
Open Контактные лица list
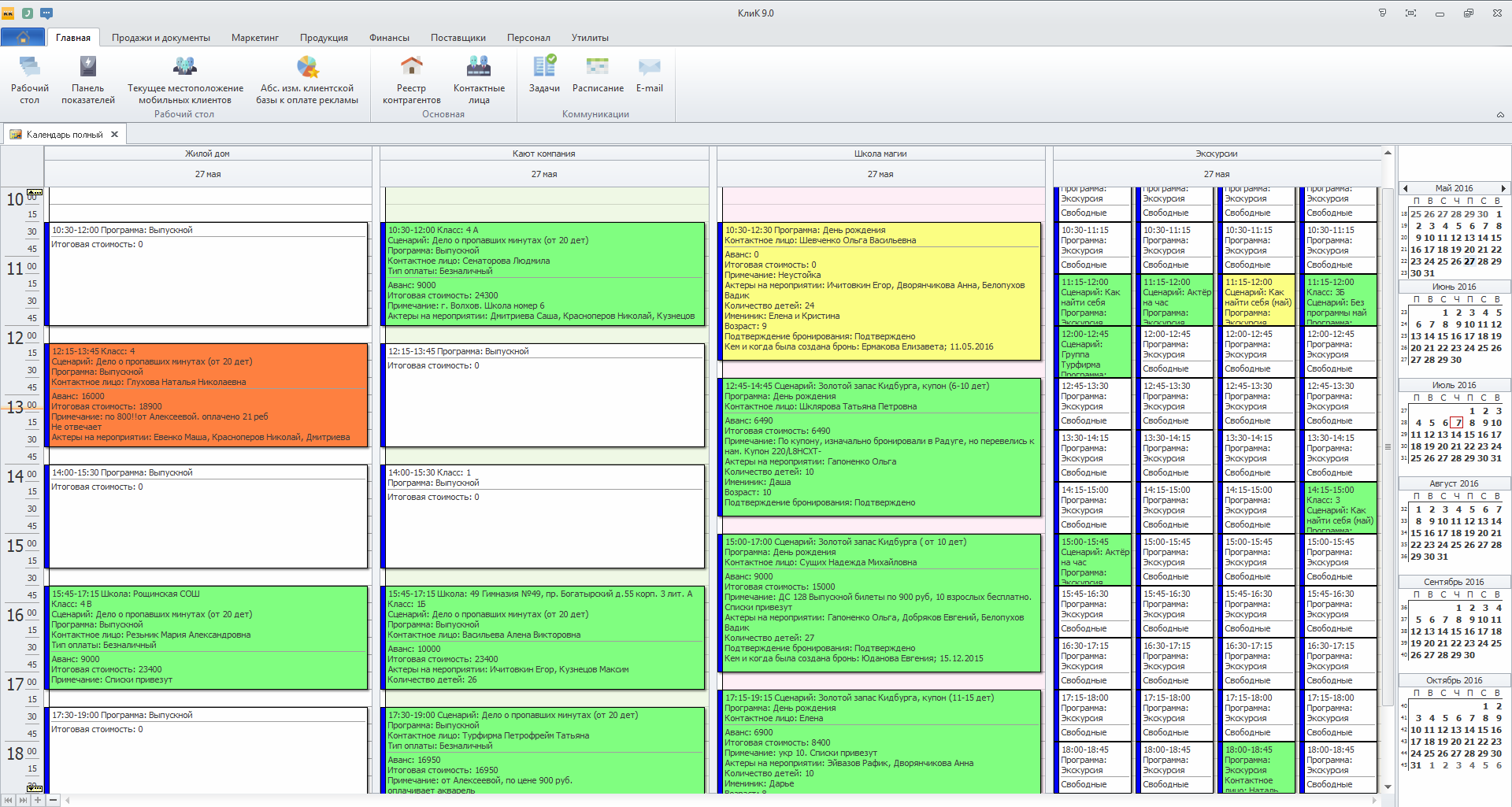479,80
